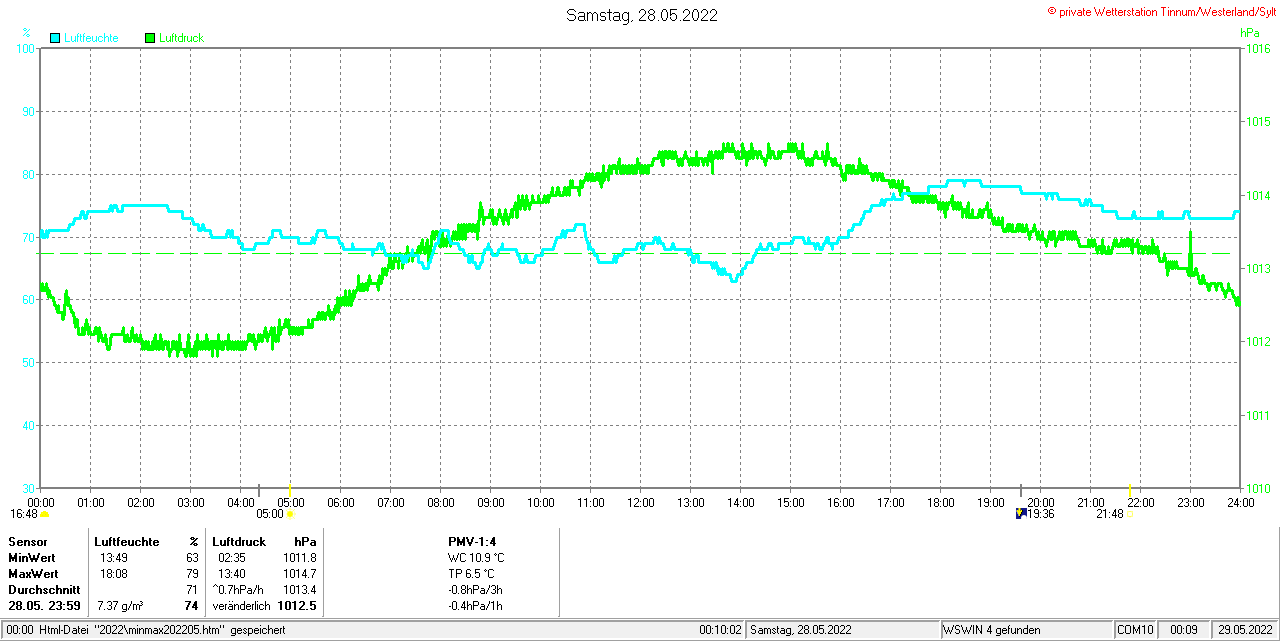1280x641 pixels.
Task: Click the veränderlich pressure tendency text
Action: click(241, 606)
